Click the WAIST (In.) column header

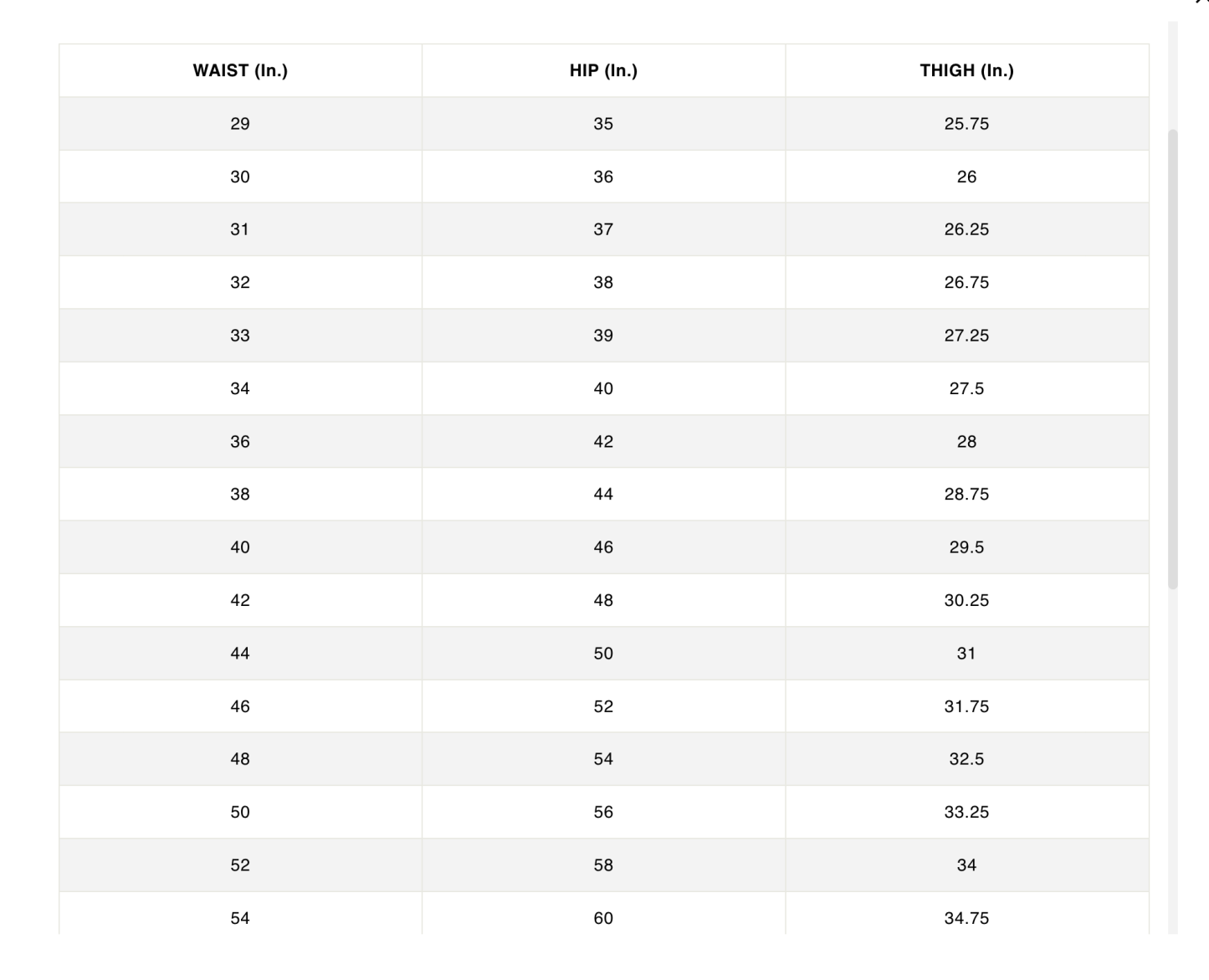(x=240, y=70)
